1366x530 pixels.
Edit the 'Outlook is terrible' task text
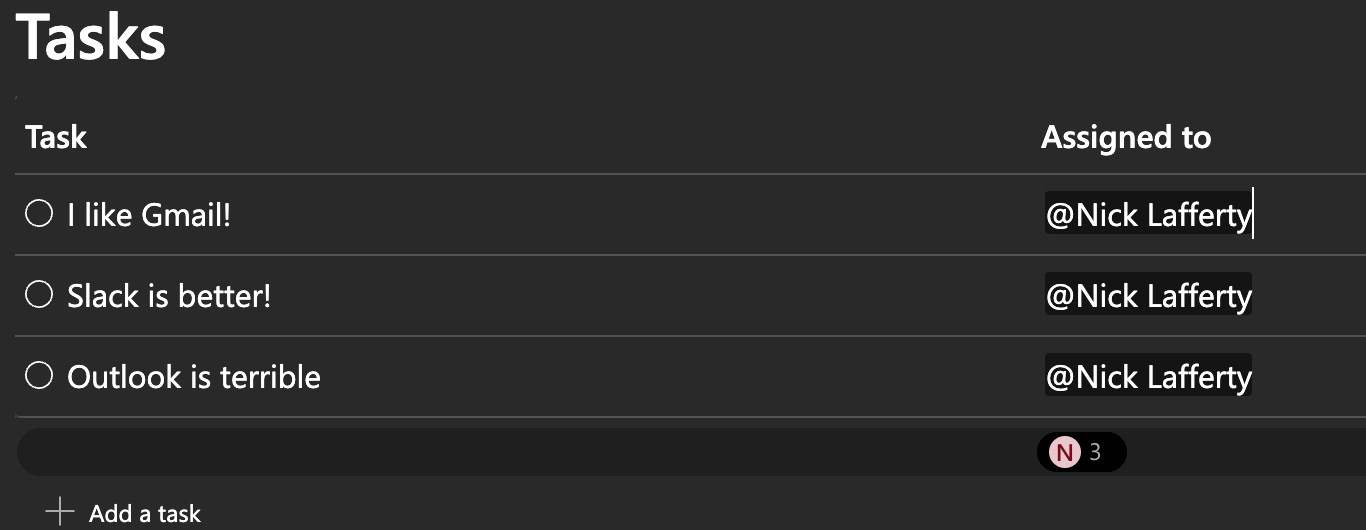(x=194, y=377)
